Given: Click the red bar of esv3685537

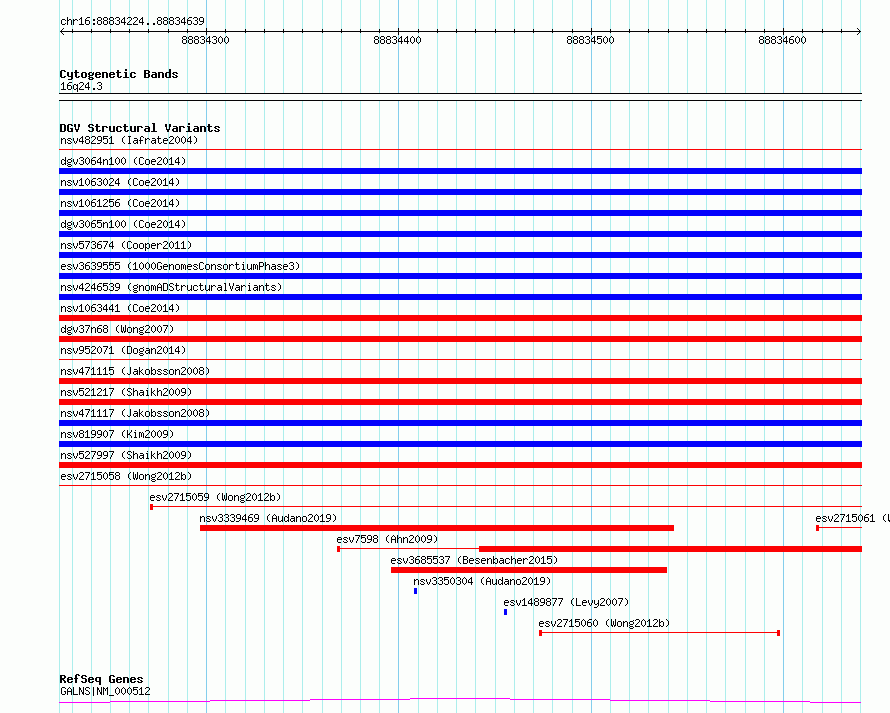Looking at the screenshot, I should (x=528, y=570).
